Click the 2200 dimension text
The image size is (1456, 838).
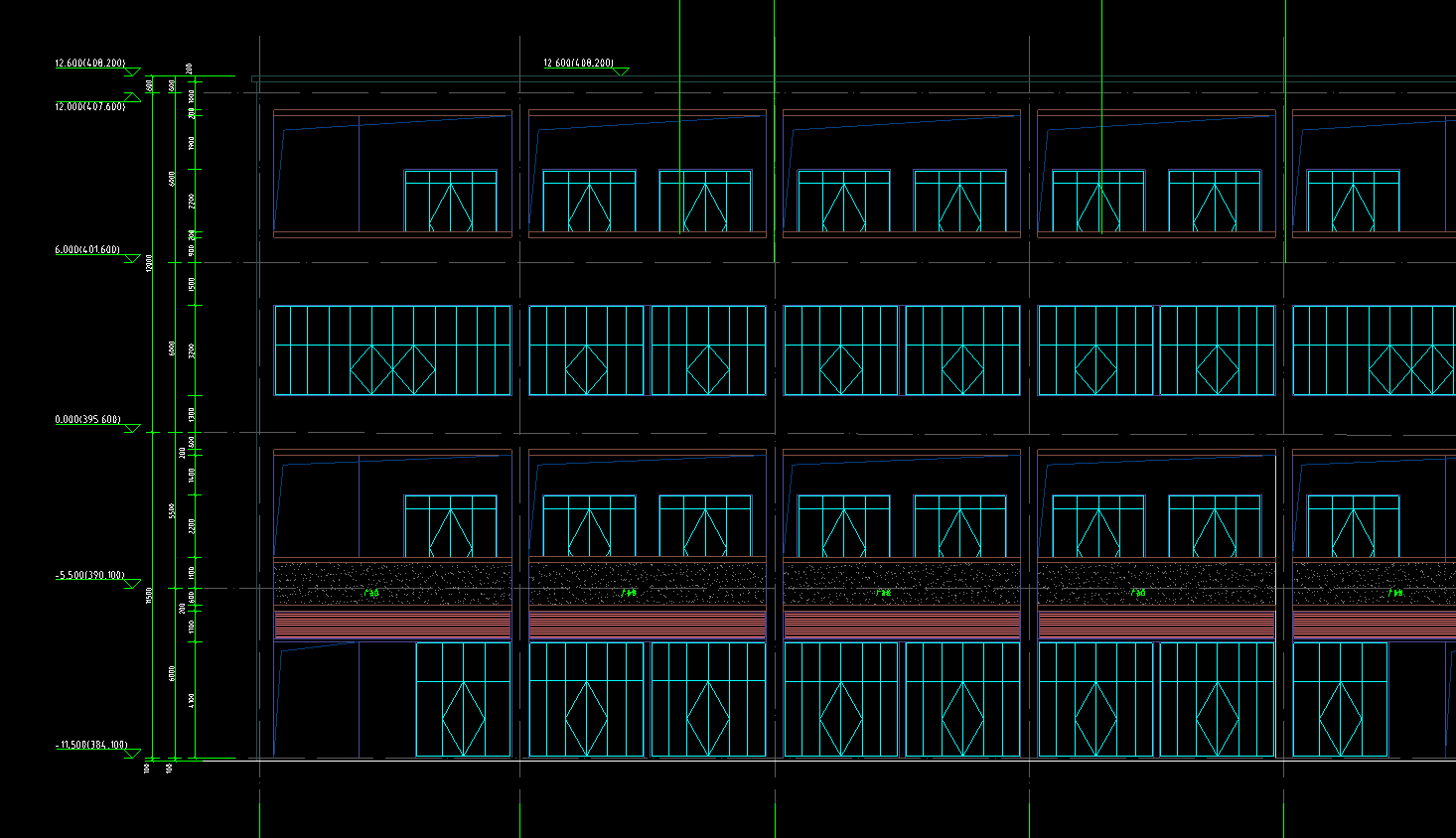pos(191,526)
